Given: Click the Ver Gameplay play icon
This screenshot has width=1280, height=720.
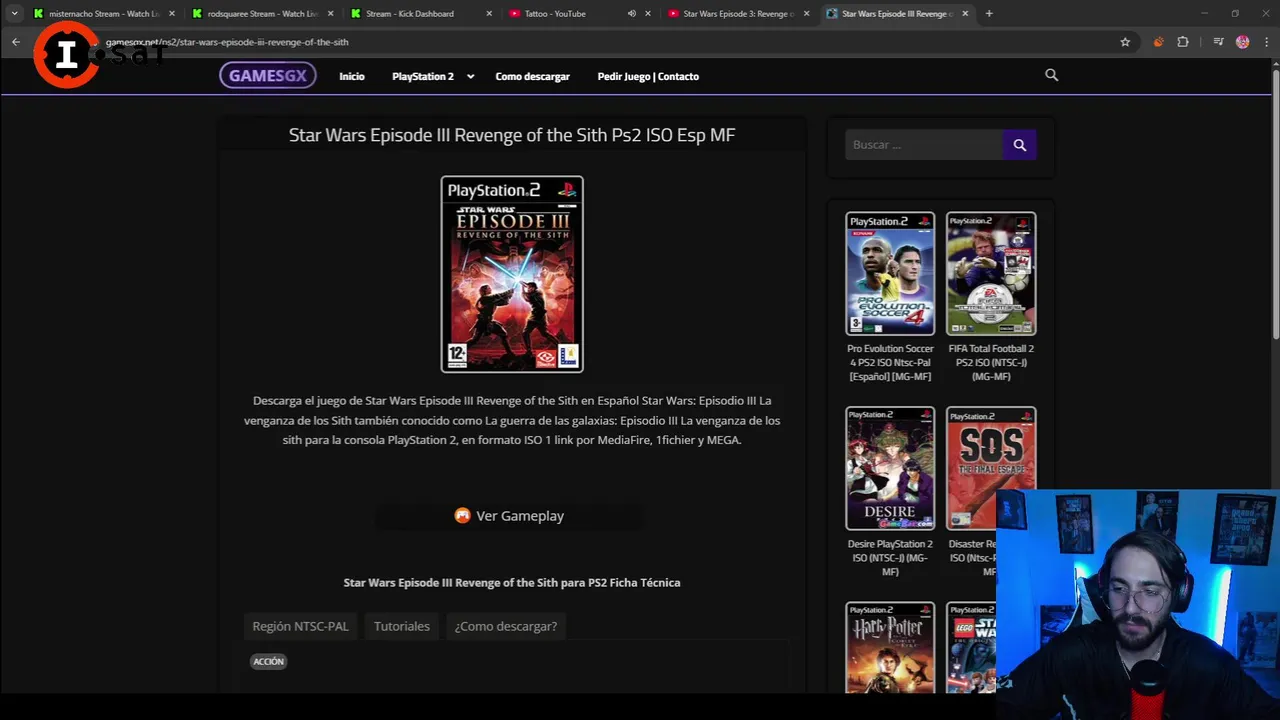Looking at the screenshot, I should coord(462,516).
